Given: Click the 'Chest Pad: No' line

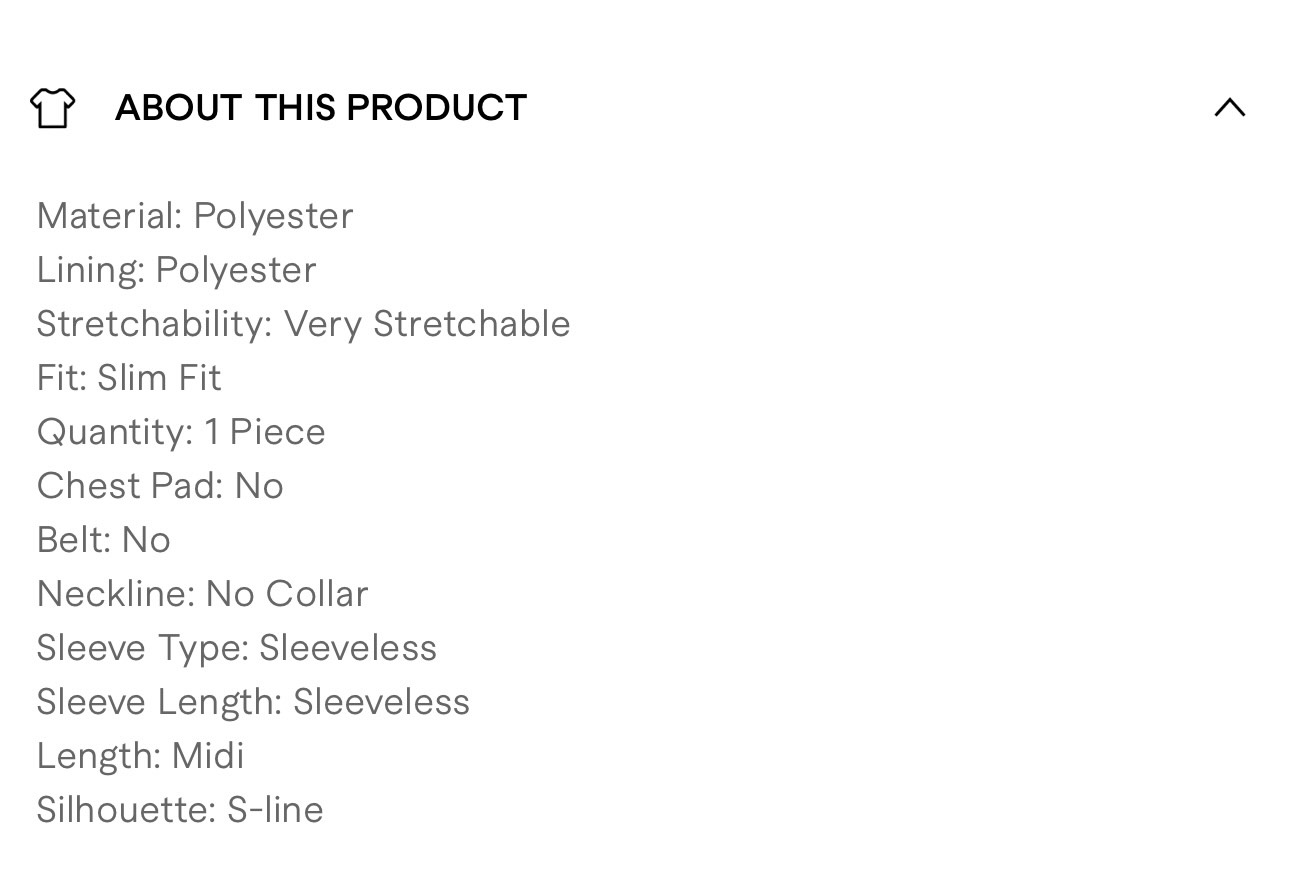Looking at the screenshot, I should (160, 486).
